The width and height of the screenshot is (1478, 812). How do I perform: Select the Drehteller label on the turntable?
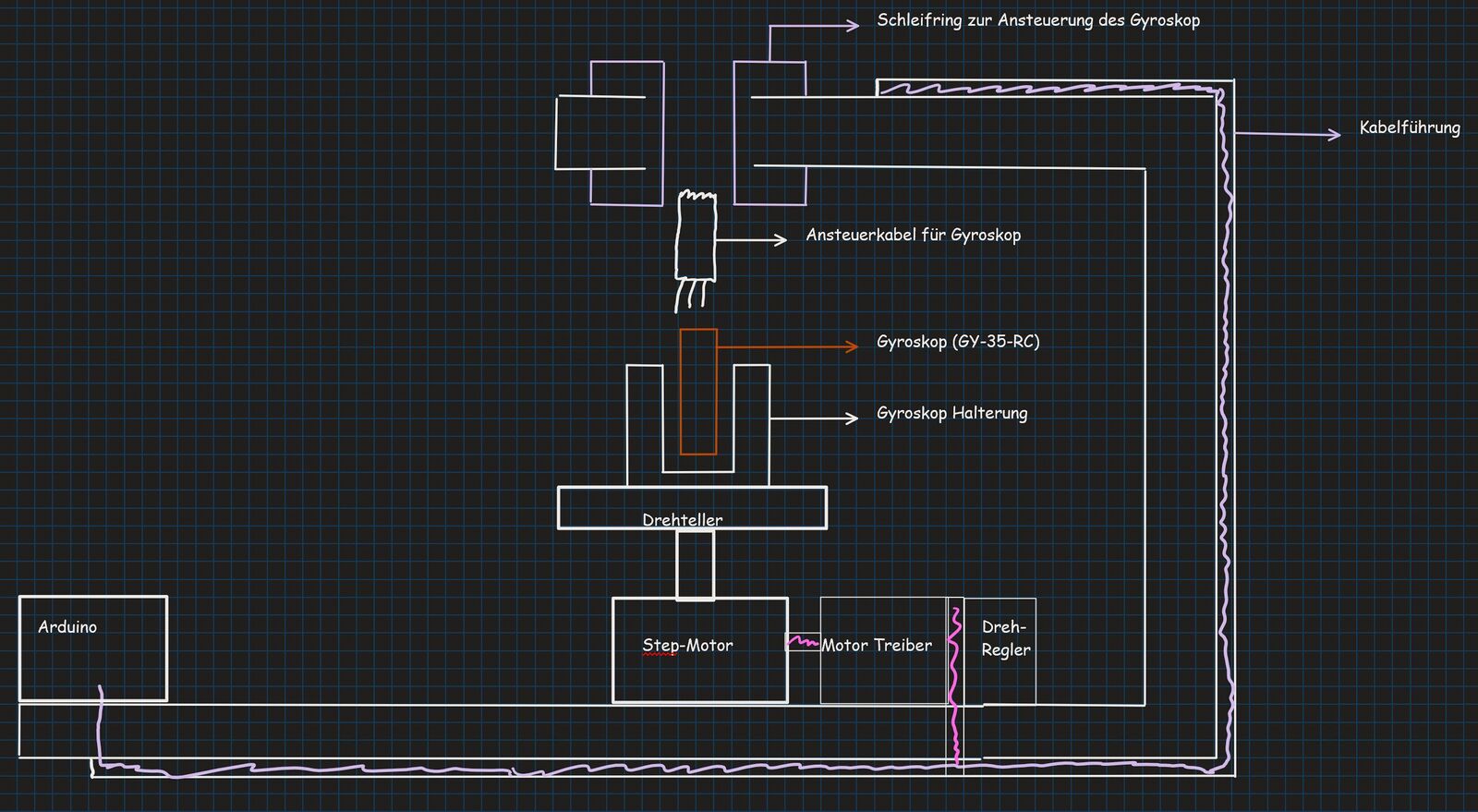tap(683, 520)
